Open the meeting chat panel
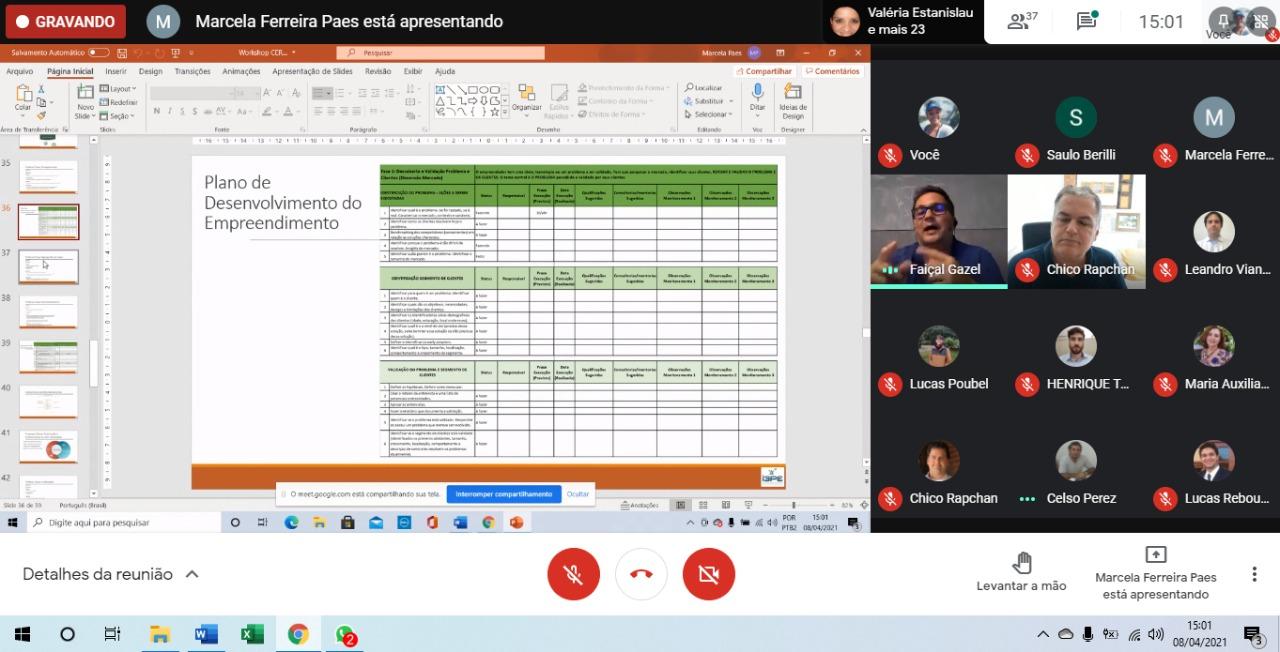Viewport: 1280px width, 652px height. (1086, 21)
